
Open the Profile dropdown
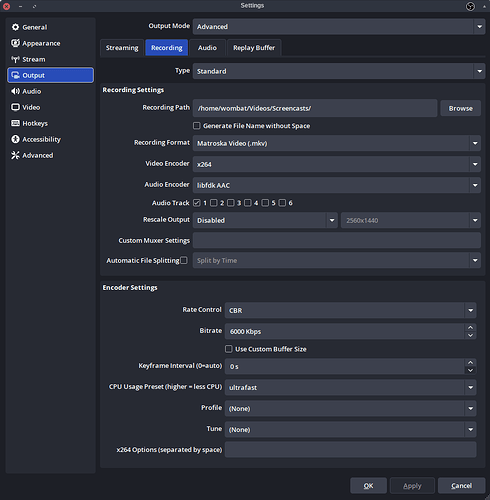click(351, 408)
